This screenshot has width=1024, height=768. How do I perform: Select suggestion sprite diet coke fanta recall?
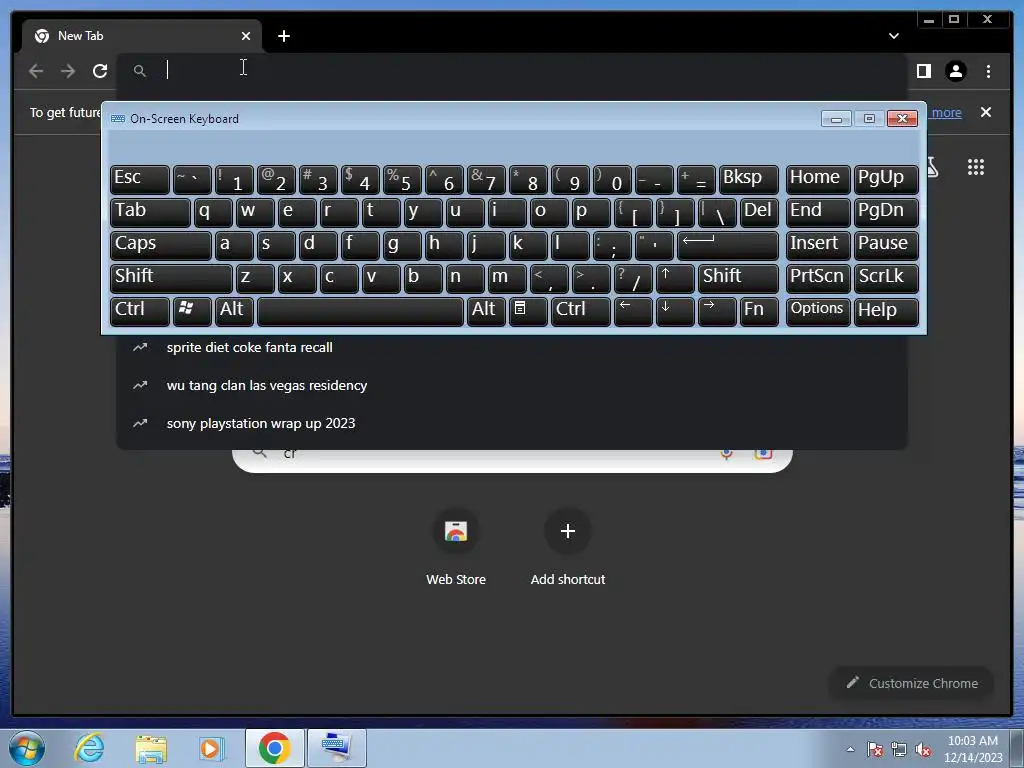[512, 347]
